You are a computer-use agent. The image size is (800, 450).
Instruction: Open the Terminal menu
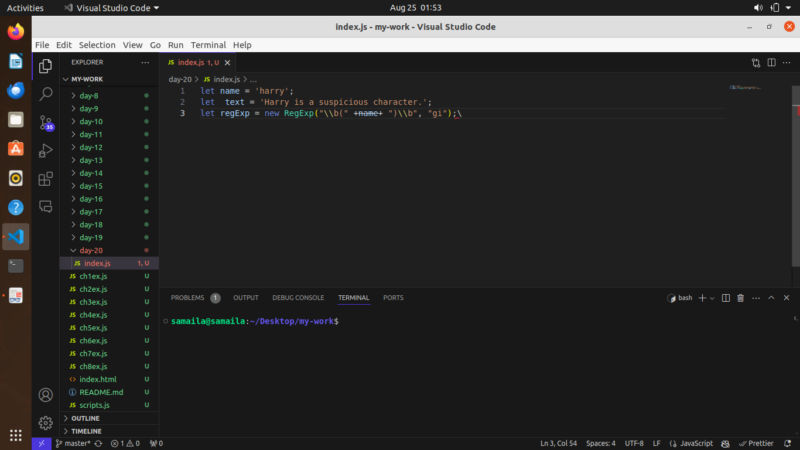pyautogui.click(x=208, y=45)
